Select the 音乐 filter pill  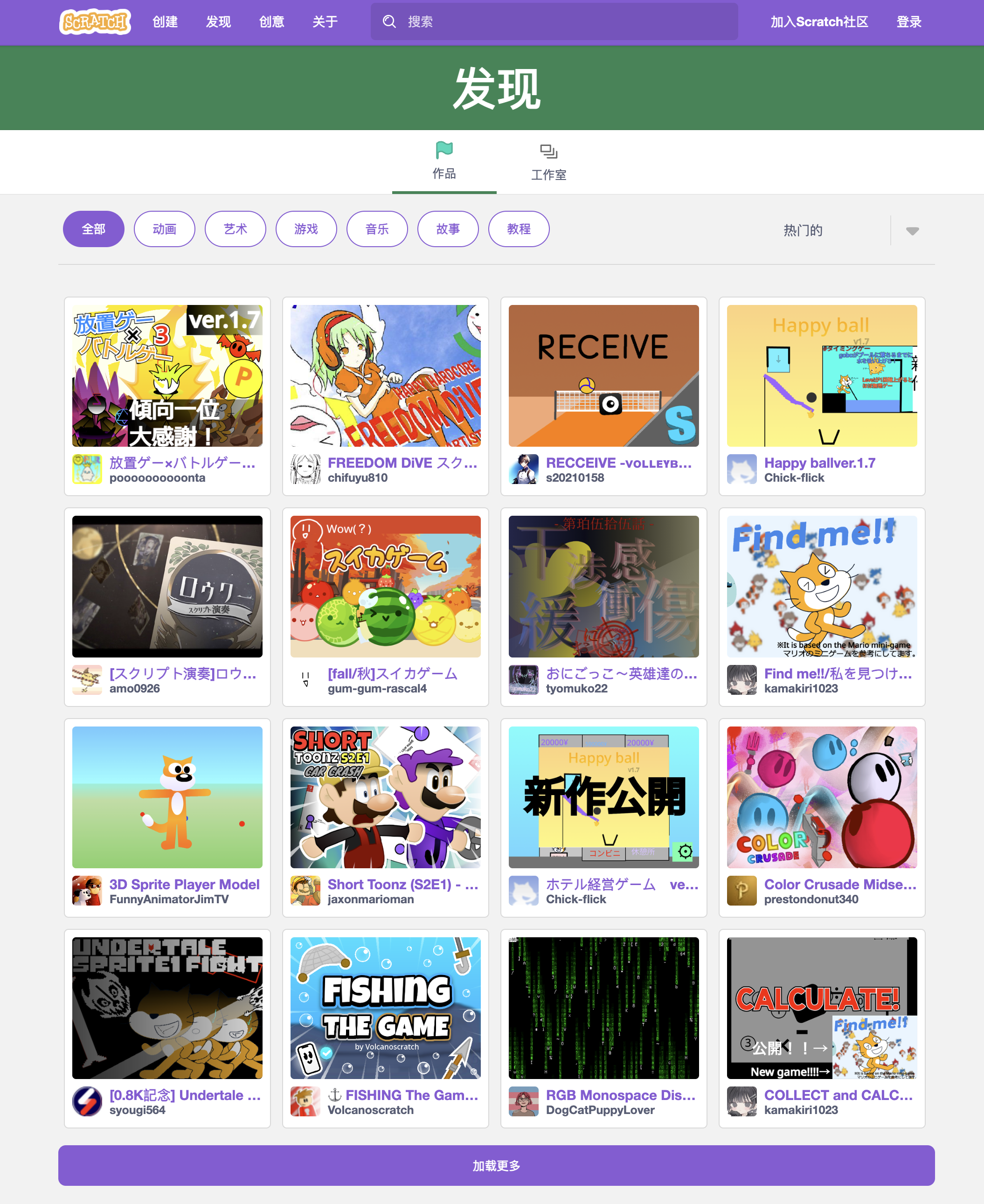click(377, 229)
